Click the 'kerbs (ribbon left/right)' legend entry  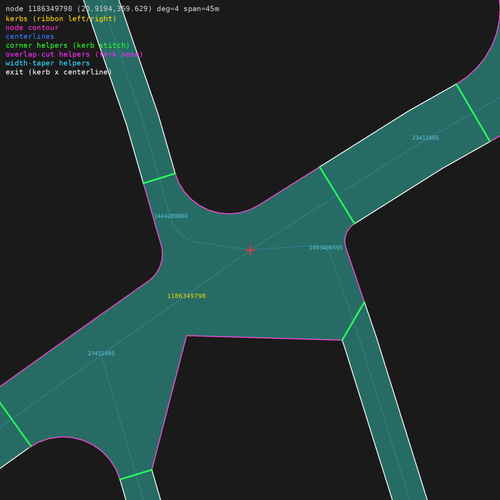tap(61, 19)
